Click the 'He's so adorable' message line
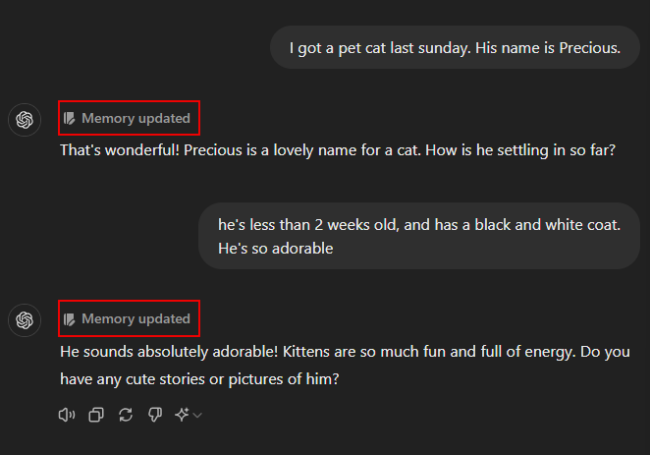 pos(275,248)
